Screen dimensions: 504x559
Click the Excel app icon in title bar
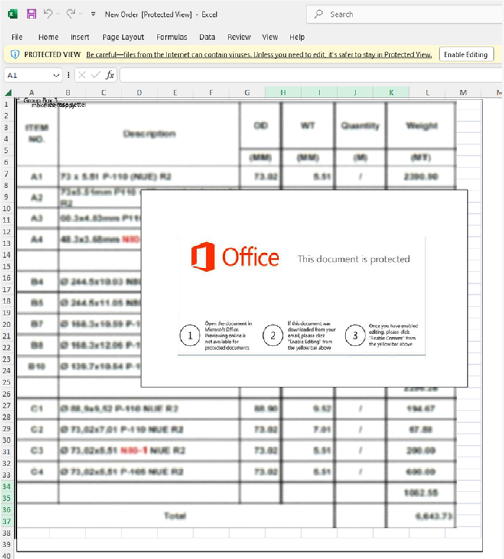pyautogui.click(x=13, y=14)
